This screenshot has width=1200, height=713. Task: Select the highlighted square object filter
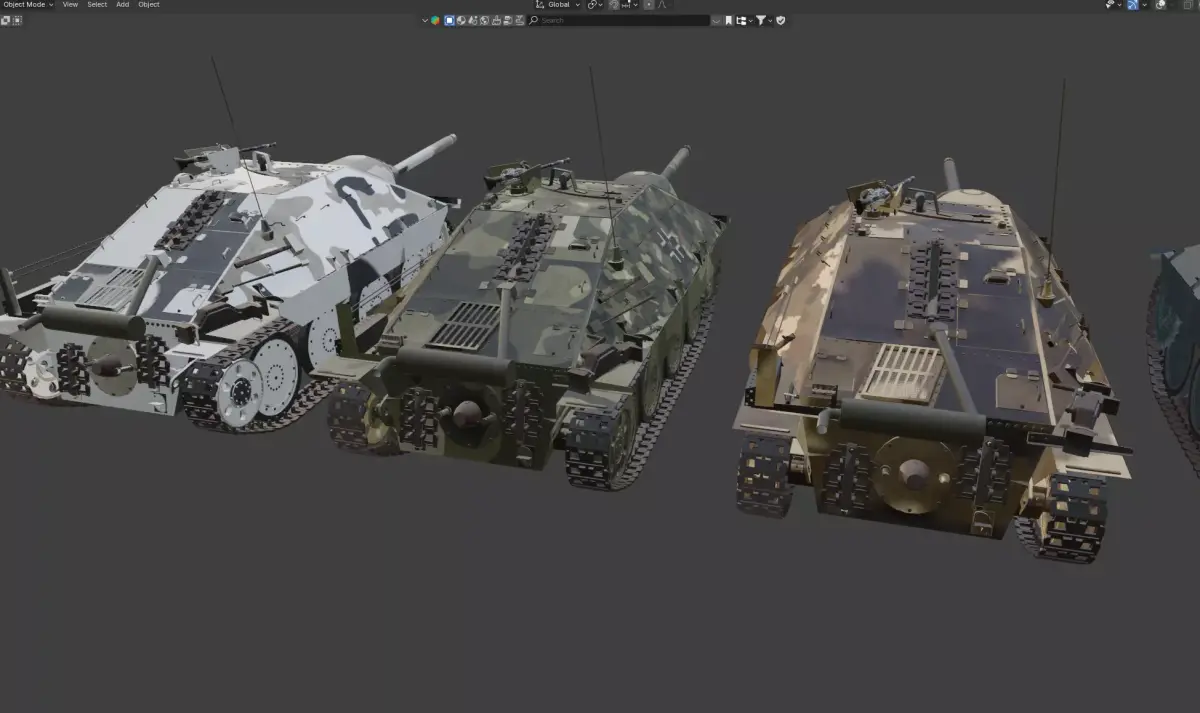pyautogui.click(x=449, y=20)
